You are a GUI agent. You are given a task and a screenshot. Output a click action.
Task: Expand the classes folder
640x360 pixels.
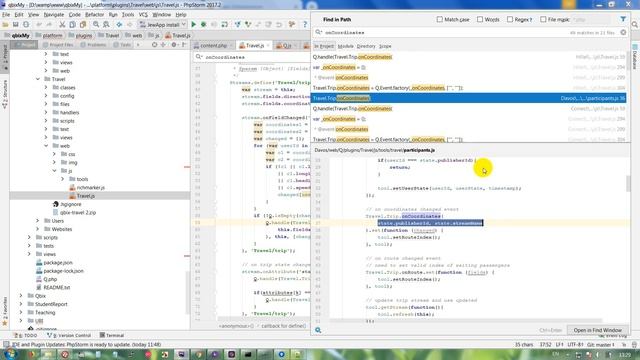click(x=46, y=87)
